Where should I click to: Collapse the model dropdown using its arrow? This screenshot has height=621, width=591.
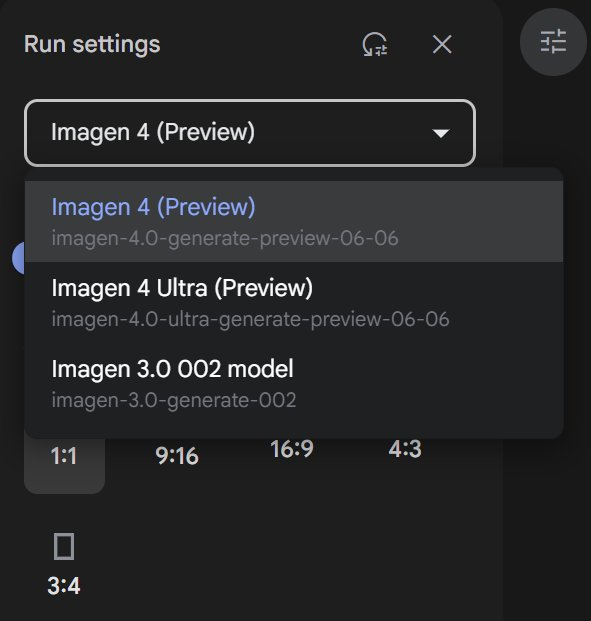tap(441, 133)
